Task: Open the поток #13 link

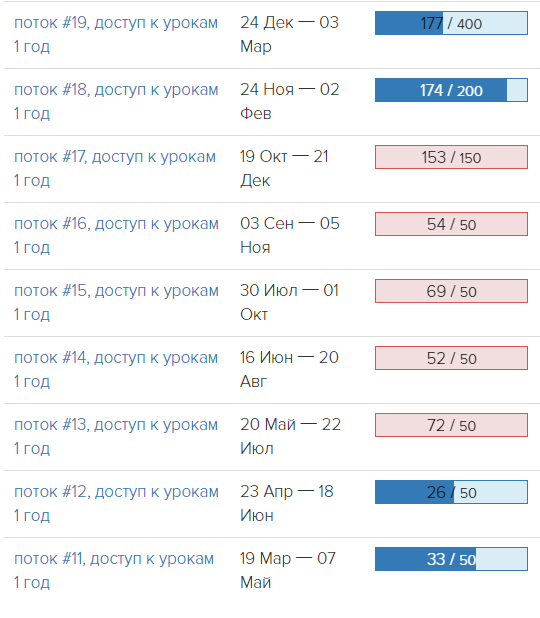Action: pos(116,436)
